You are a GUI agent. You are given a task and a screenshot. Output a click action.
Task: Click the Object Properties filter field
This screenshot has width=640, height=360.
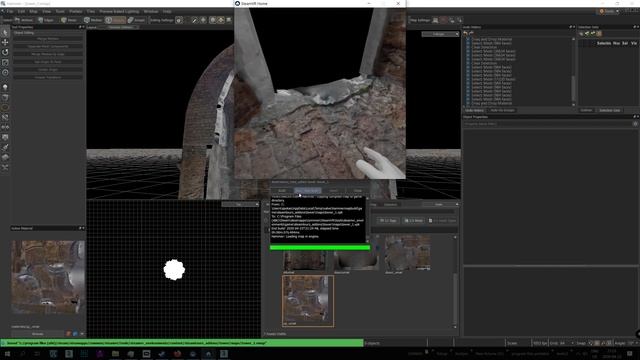pos(547,124)
